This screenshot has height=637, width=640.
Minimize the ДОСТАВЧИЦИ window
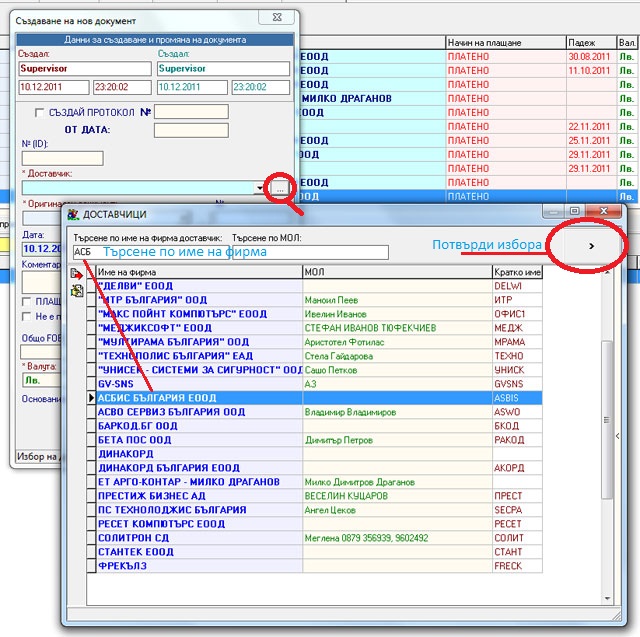click(x=553, y=211)
